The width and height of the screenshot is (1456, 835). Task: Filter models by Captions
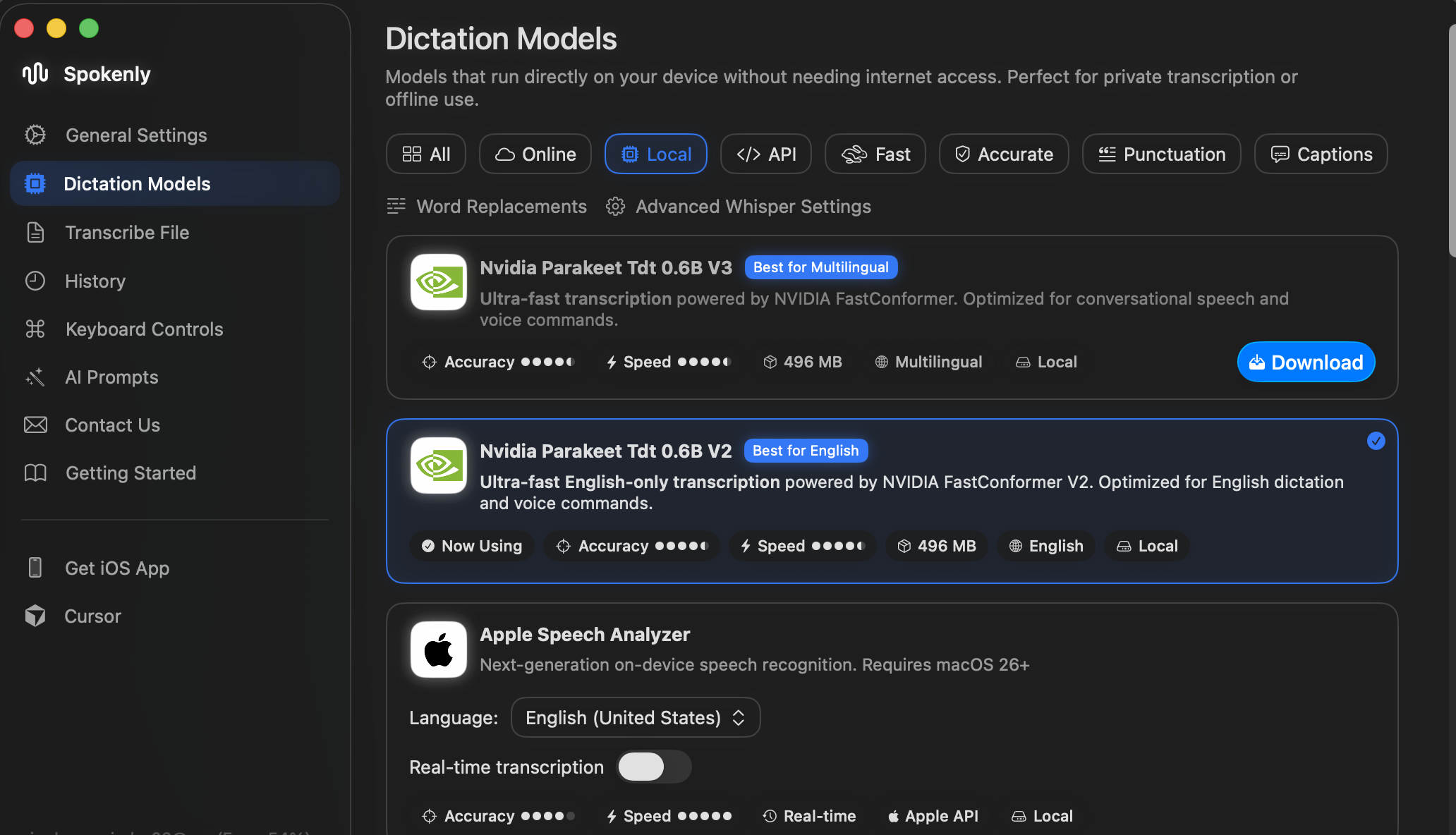click(x=1321, y=154)
